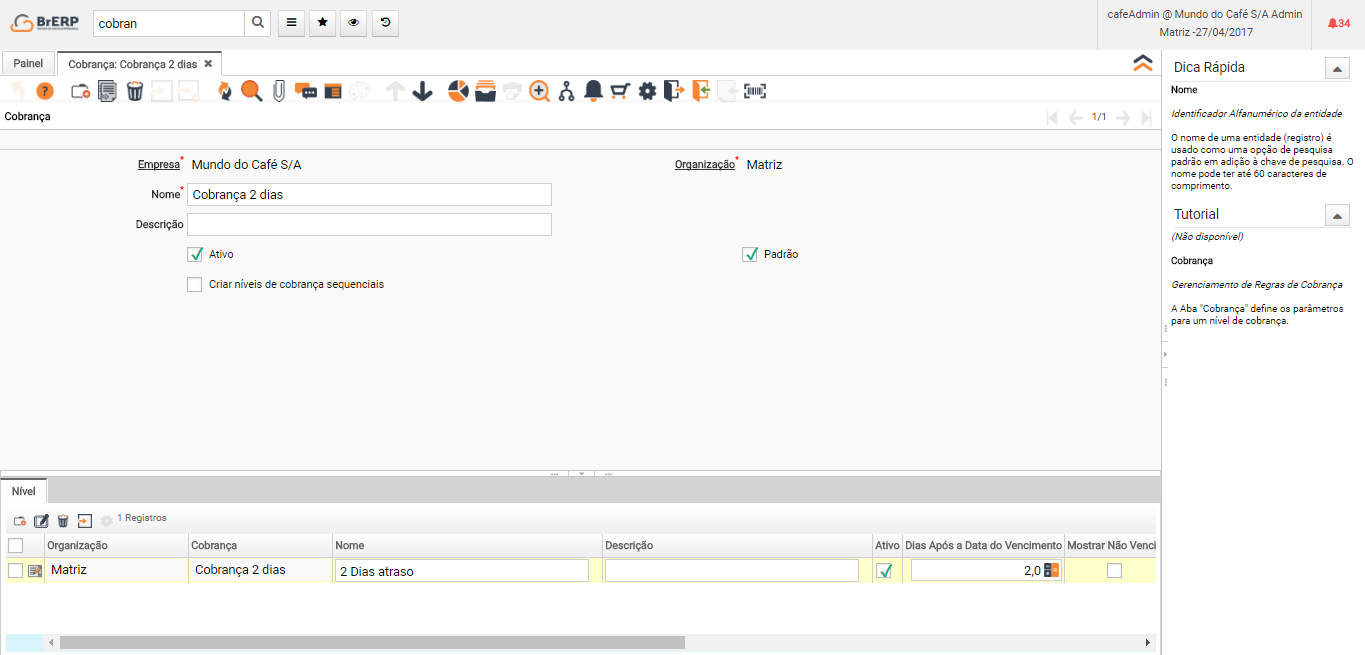The width and height of the screenshot is (1365, 655).
Task: Select the Nível tab
Action: pos(24,491)
